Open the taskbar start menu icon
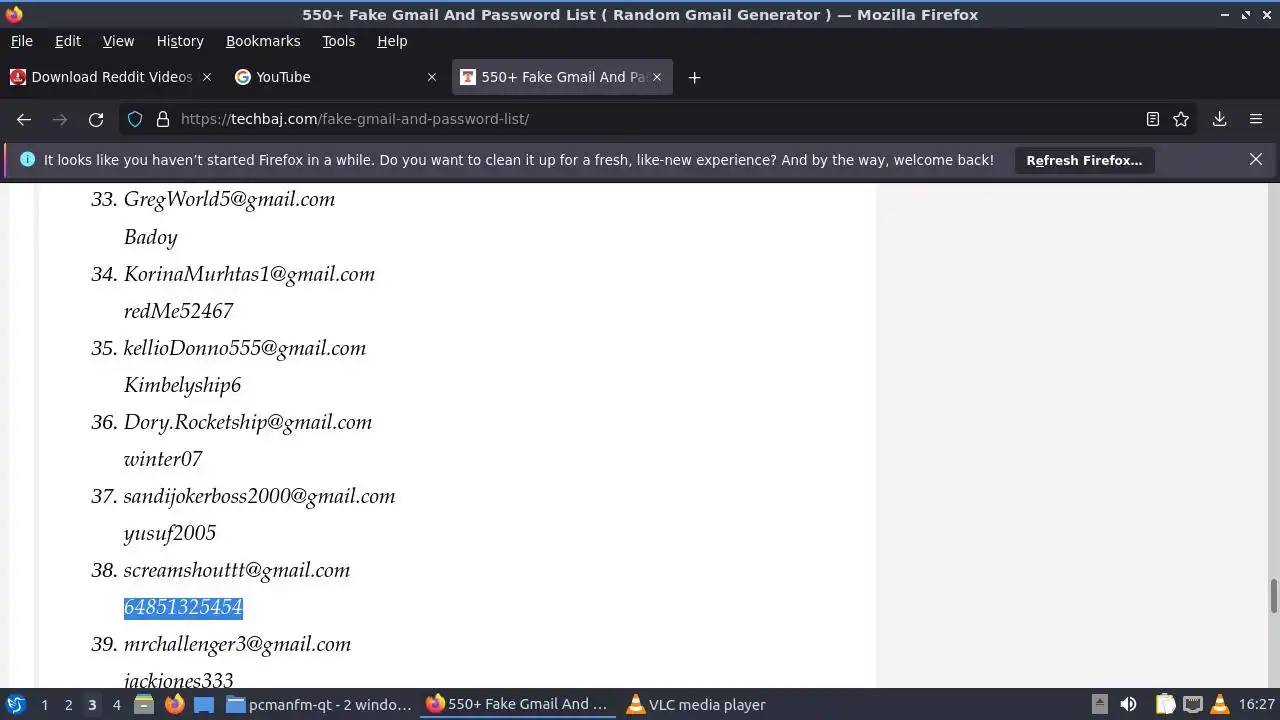 [x=15, y=704]
